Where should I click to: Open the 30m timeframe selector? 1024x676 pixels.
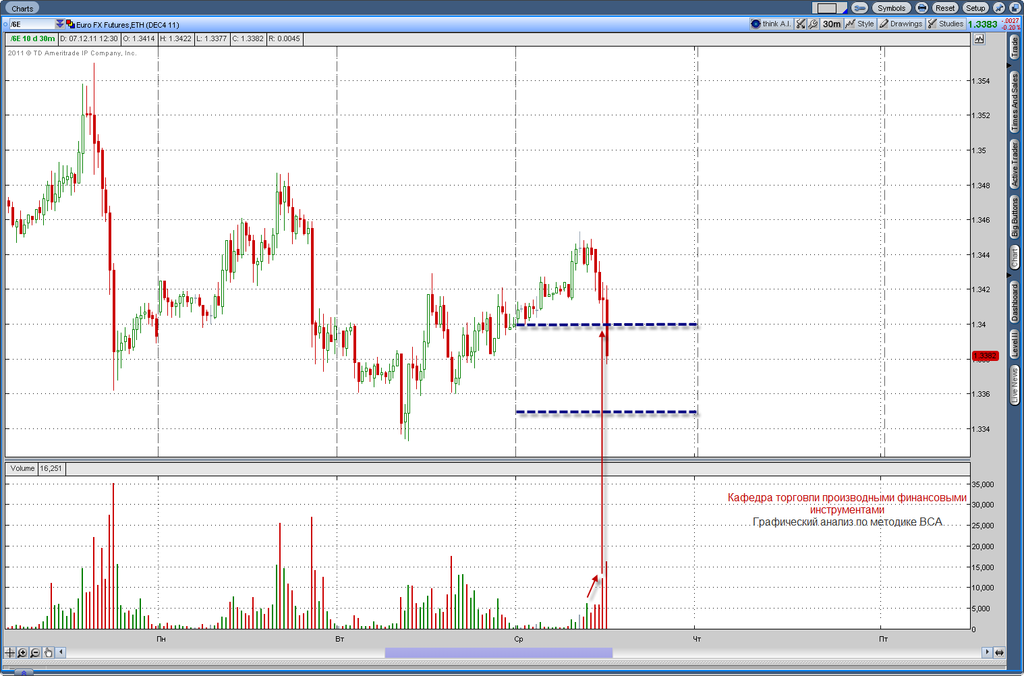[831, 24]
